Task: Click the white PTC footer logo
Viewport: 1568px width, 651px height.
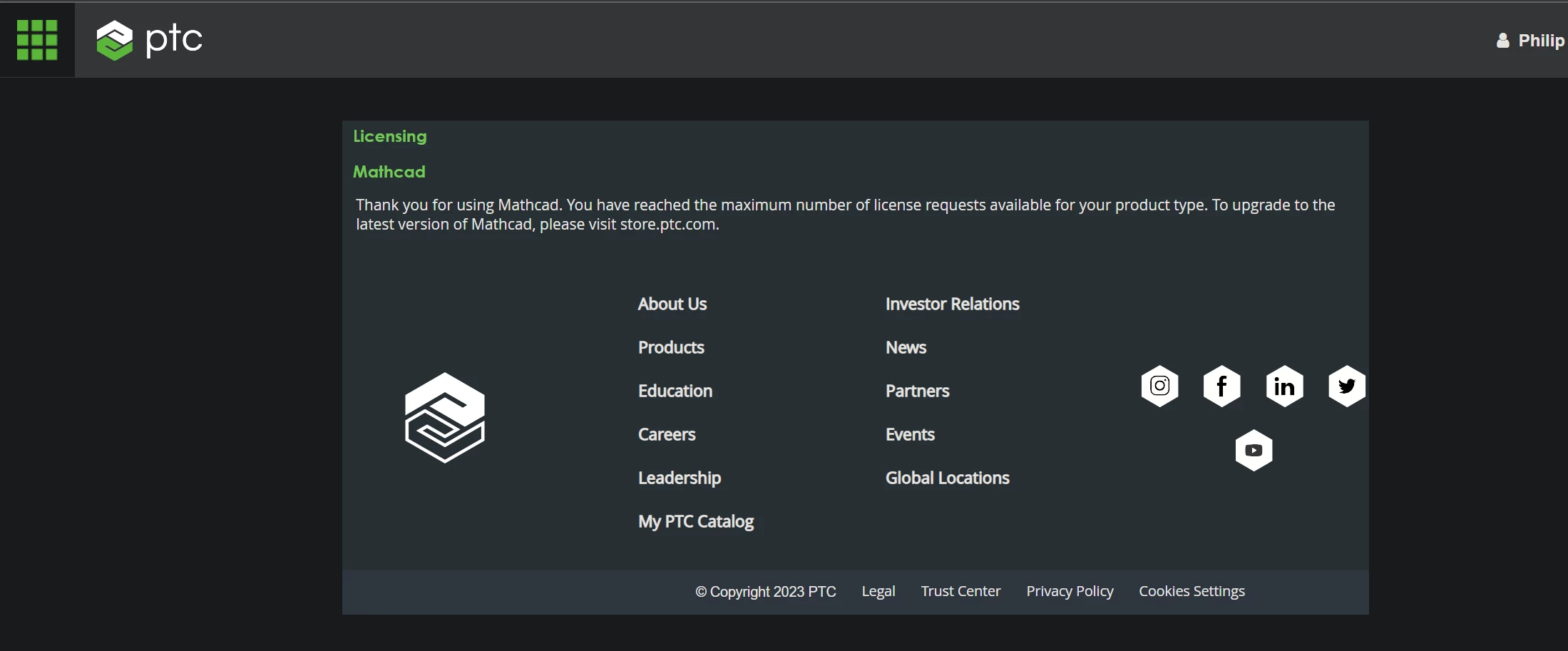Action: pos(445,418)
